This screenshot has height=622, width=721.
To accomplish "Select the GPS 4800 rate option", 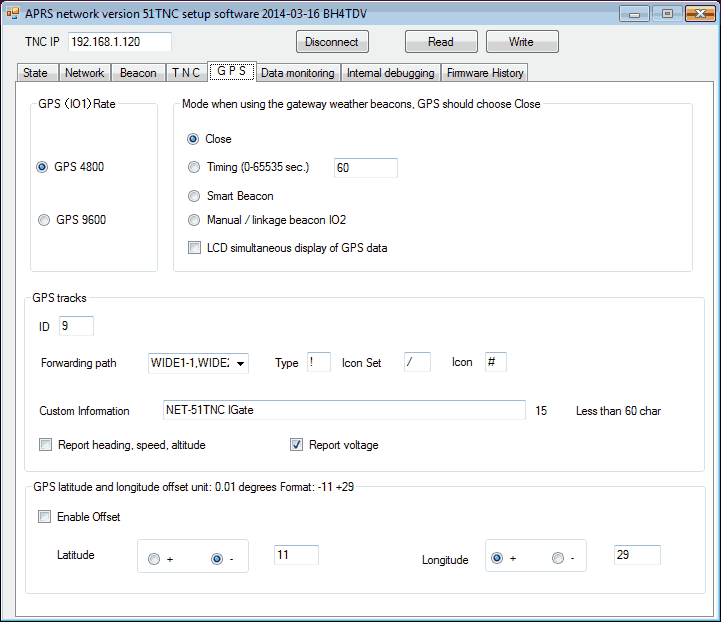I will (43, 167).
